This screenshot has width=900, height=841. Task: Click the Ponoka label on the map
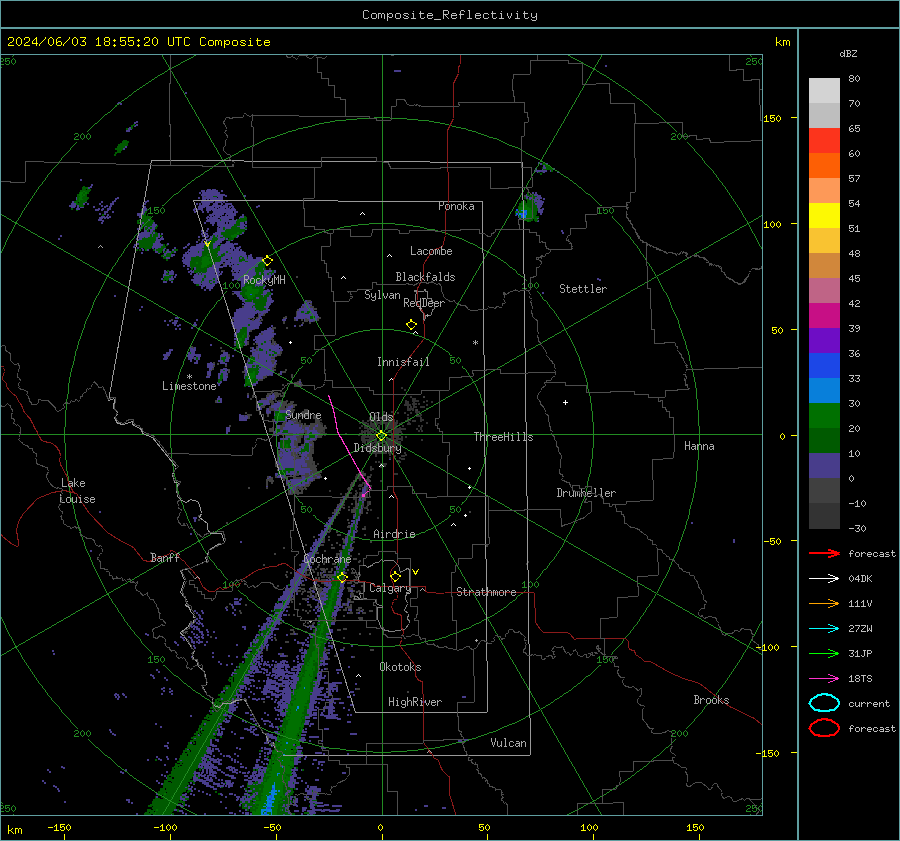click(x=456, y=206)
